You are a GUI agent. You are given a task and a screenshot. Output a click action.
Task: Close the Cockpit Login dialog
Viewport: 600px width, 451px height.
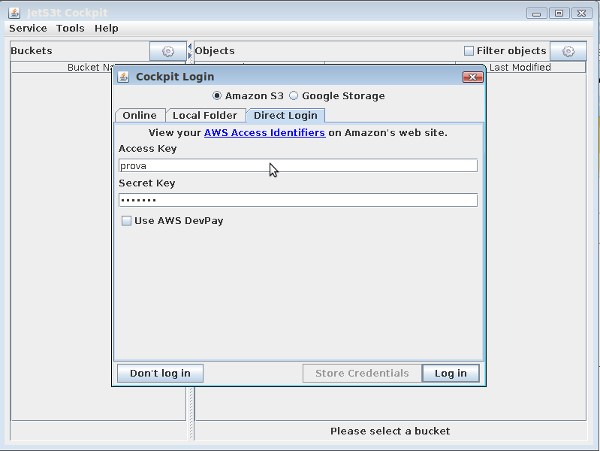[473, 77]
